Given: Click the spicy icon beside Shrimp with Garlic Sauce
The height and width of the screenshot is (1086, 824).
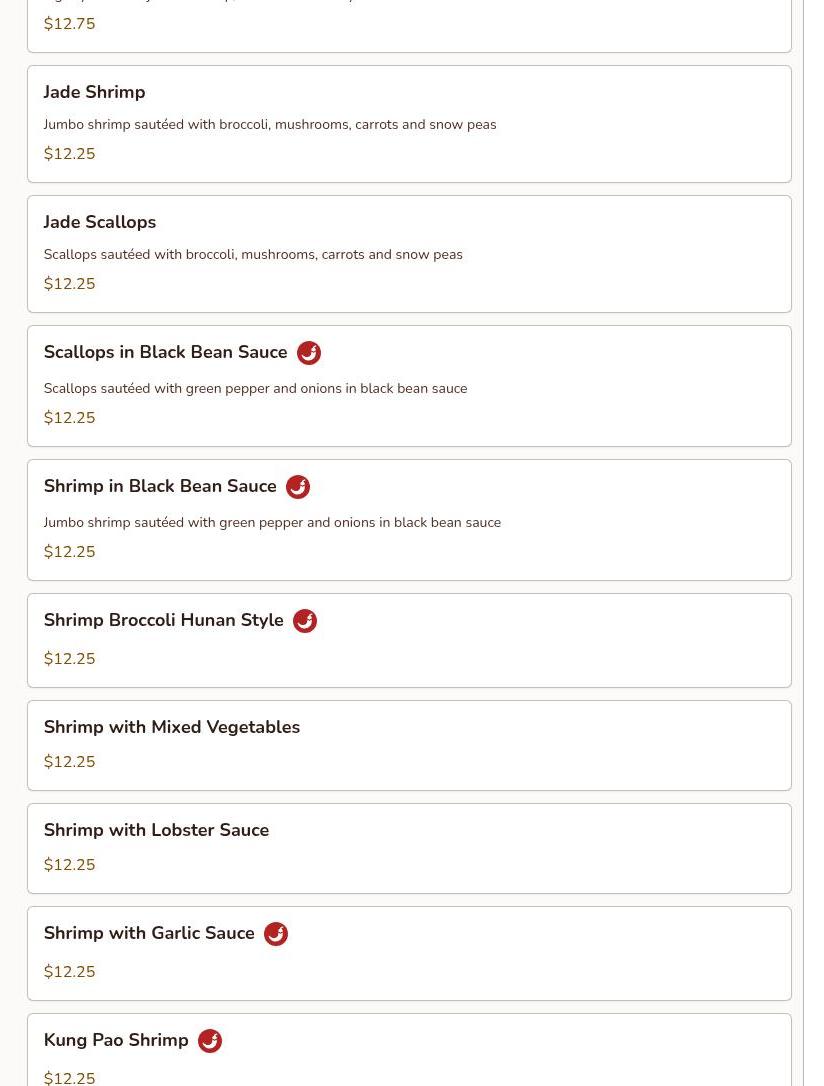Looking at the screenshot, I should pyautogui.click(x=276, y=934).
